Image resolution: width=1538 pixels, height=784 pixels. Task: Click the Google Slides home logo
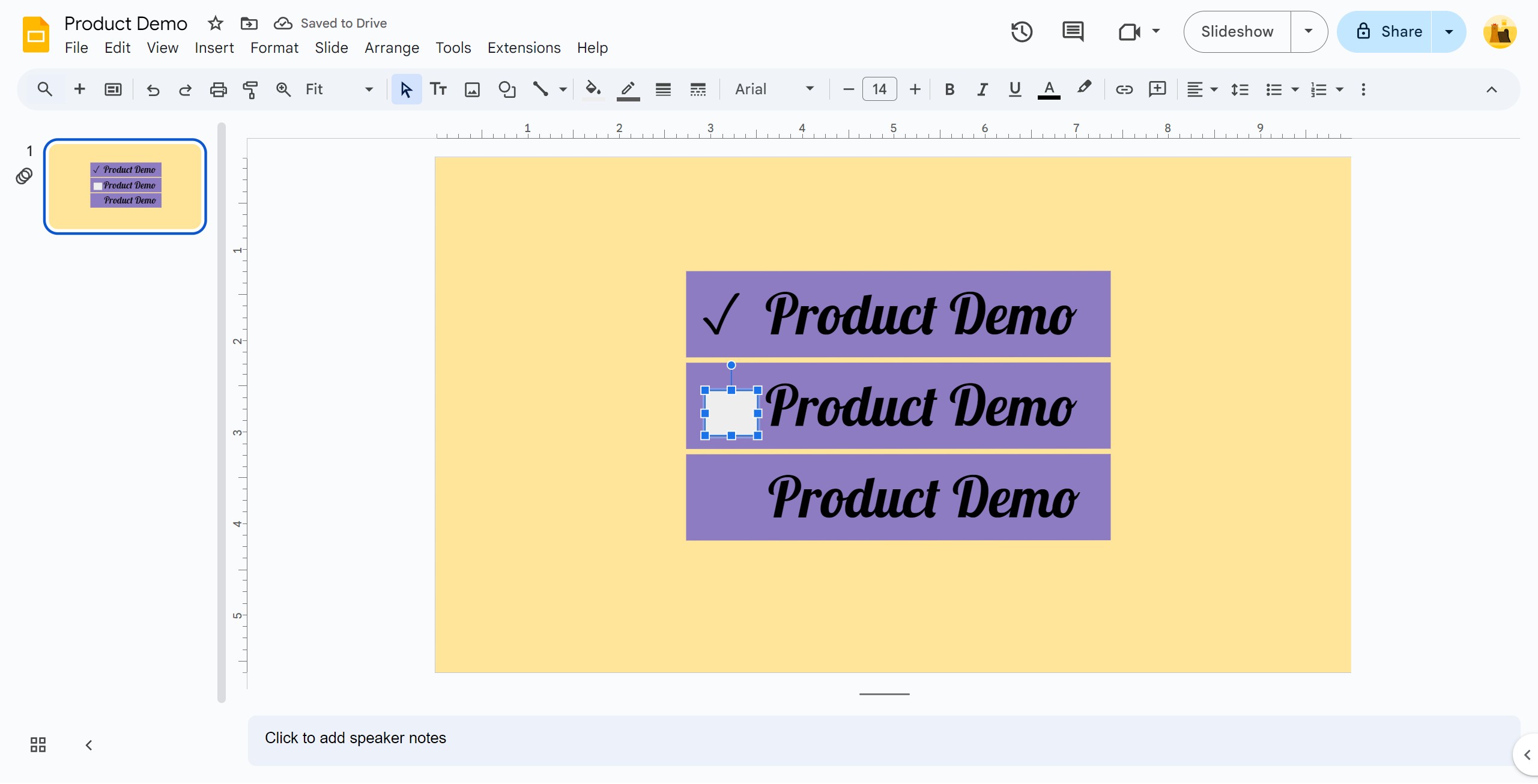click(36, 34)
